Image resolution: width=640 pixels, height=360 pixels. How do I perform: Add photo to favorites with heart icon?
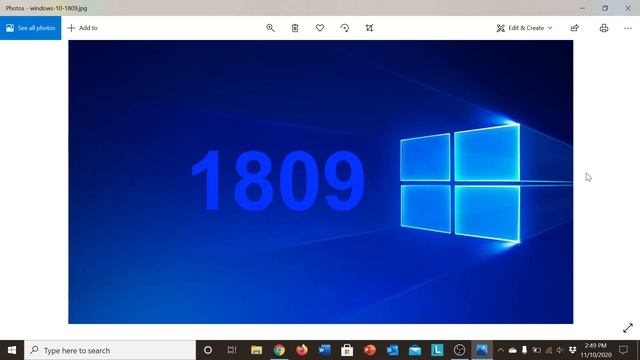pyautogui.click(x=320, y=28)
